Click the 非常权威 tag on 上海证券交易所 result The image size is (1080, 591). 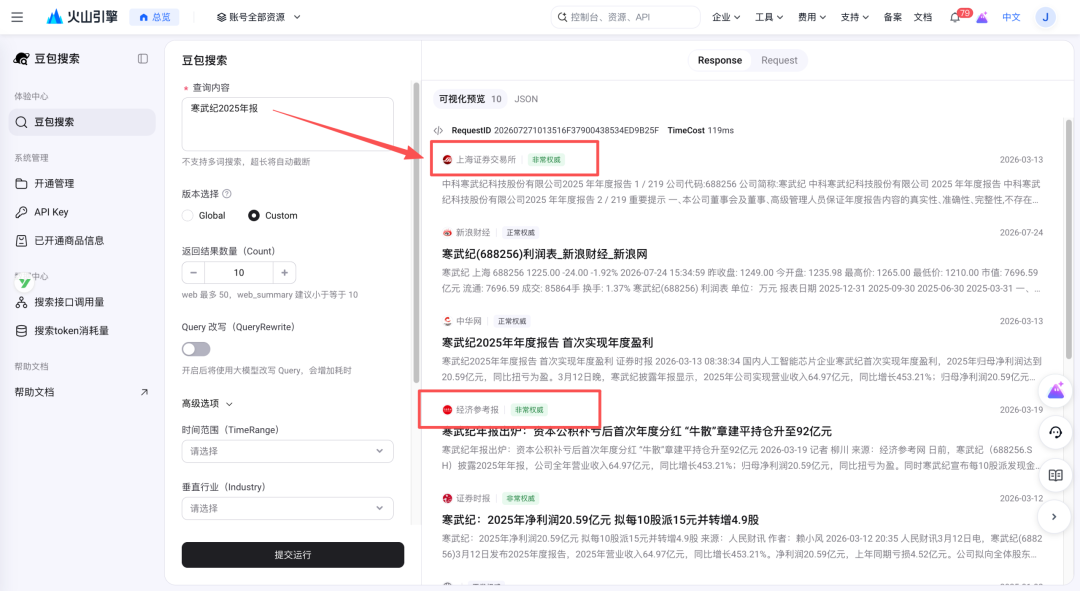(x=546, y=160)
